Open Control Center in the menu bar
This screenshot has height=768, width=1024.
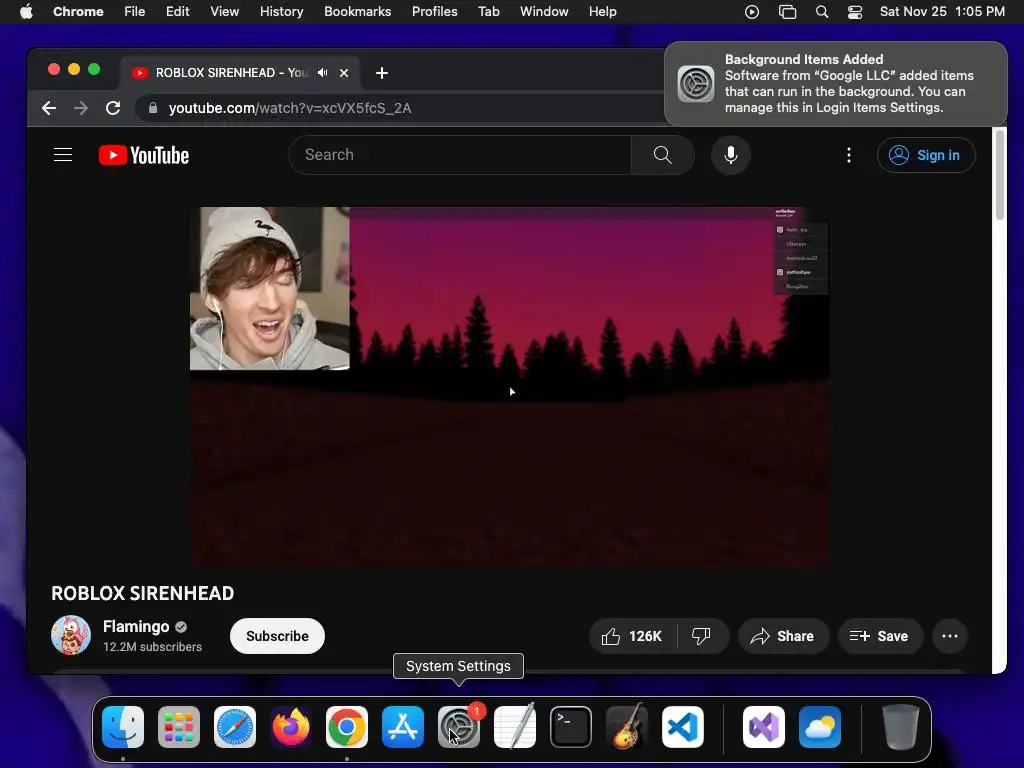(x=854, y=12)
